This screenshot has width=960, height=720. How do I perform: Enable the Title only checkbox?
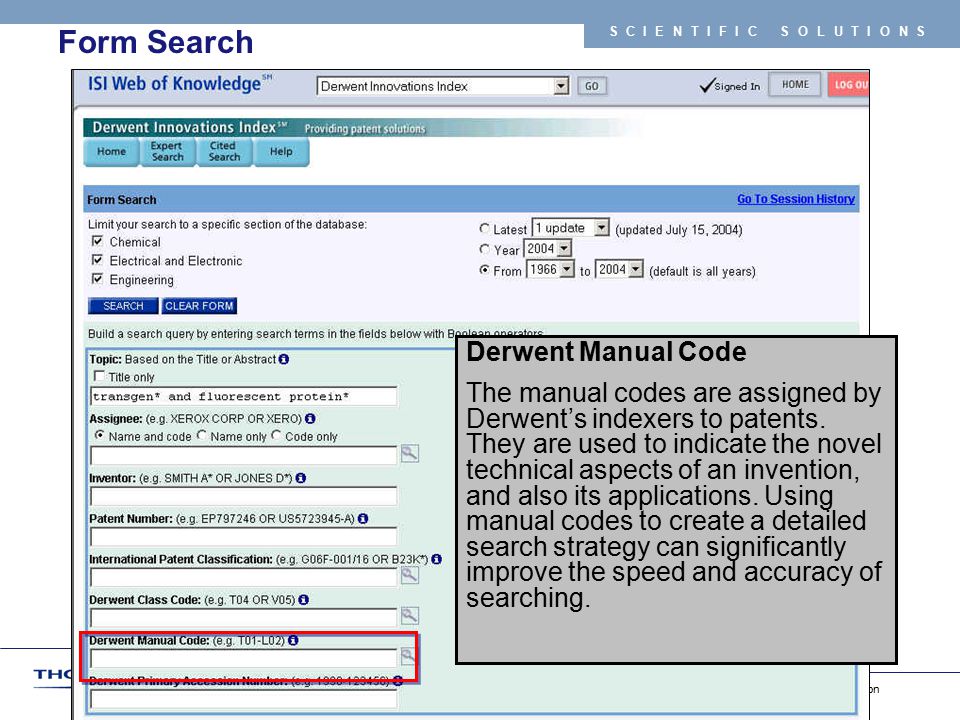[x=99, y=376]
